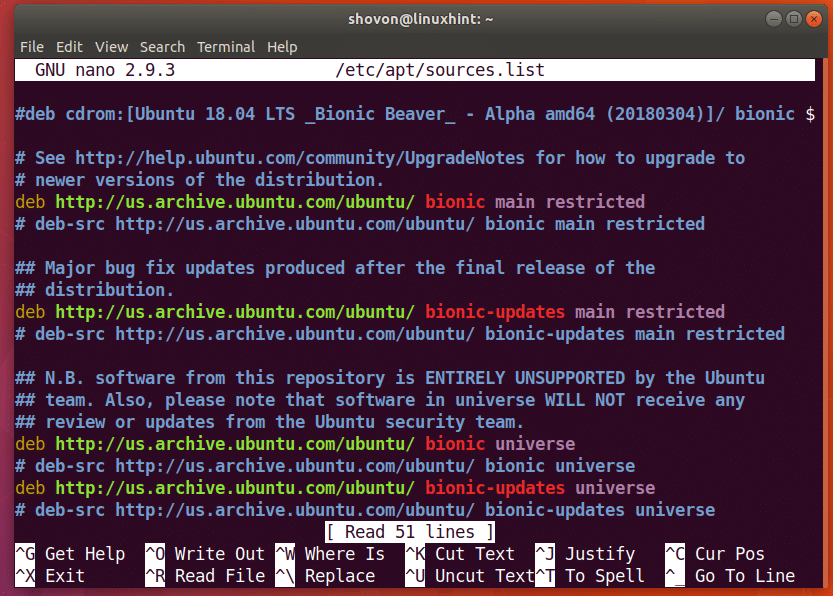
Task: Click the 'ENTIRELY UNSUPPORTED' comment line
Action: [x=390, y=378]
